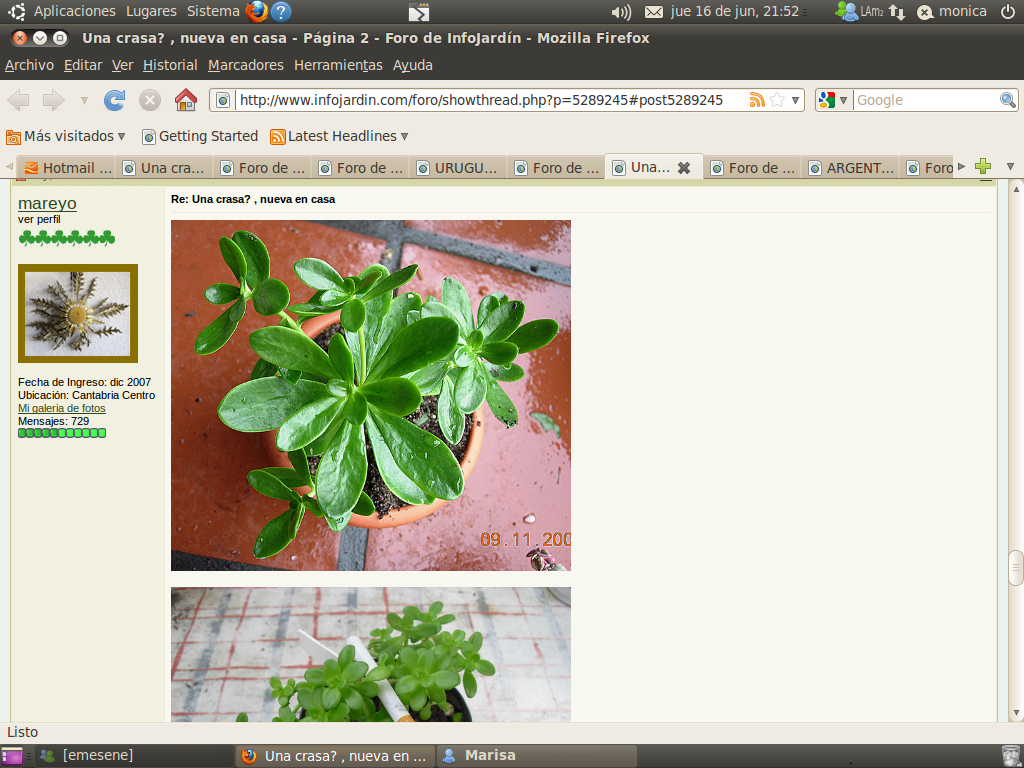The height and width of the screenshot is (768, 1024).
Task: Select the Firefox 'Una crasa?' taskbar button
Action: click(x=335, y=756)
